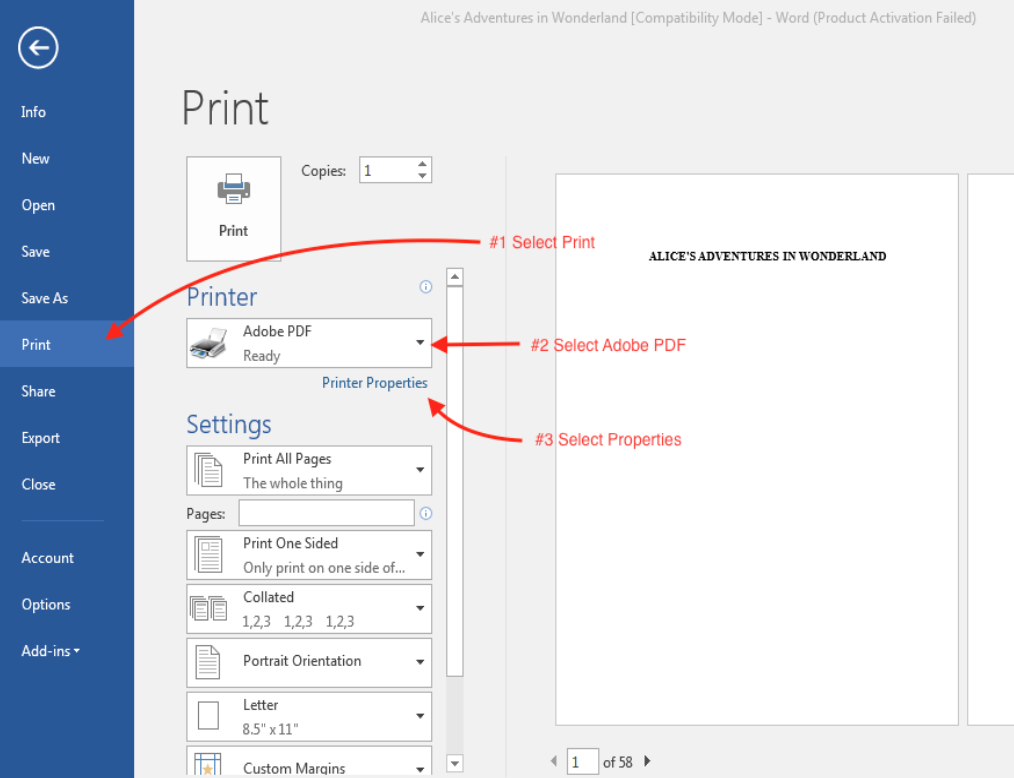The image size is (1014, 778).
Task: Click the Custom Margins icon
Action: point(208,764)
